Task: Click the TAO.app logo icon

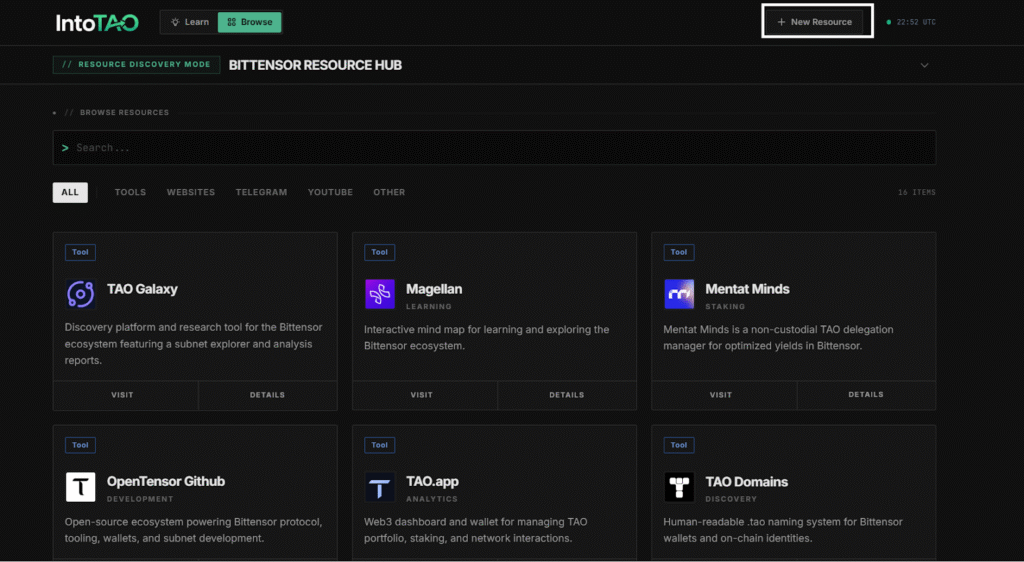Action: [x=380, y=487]
